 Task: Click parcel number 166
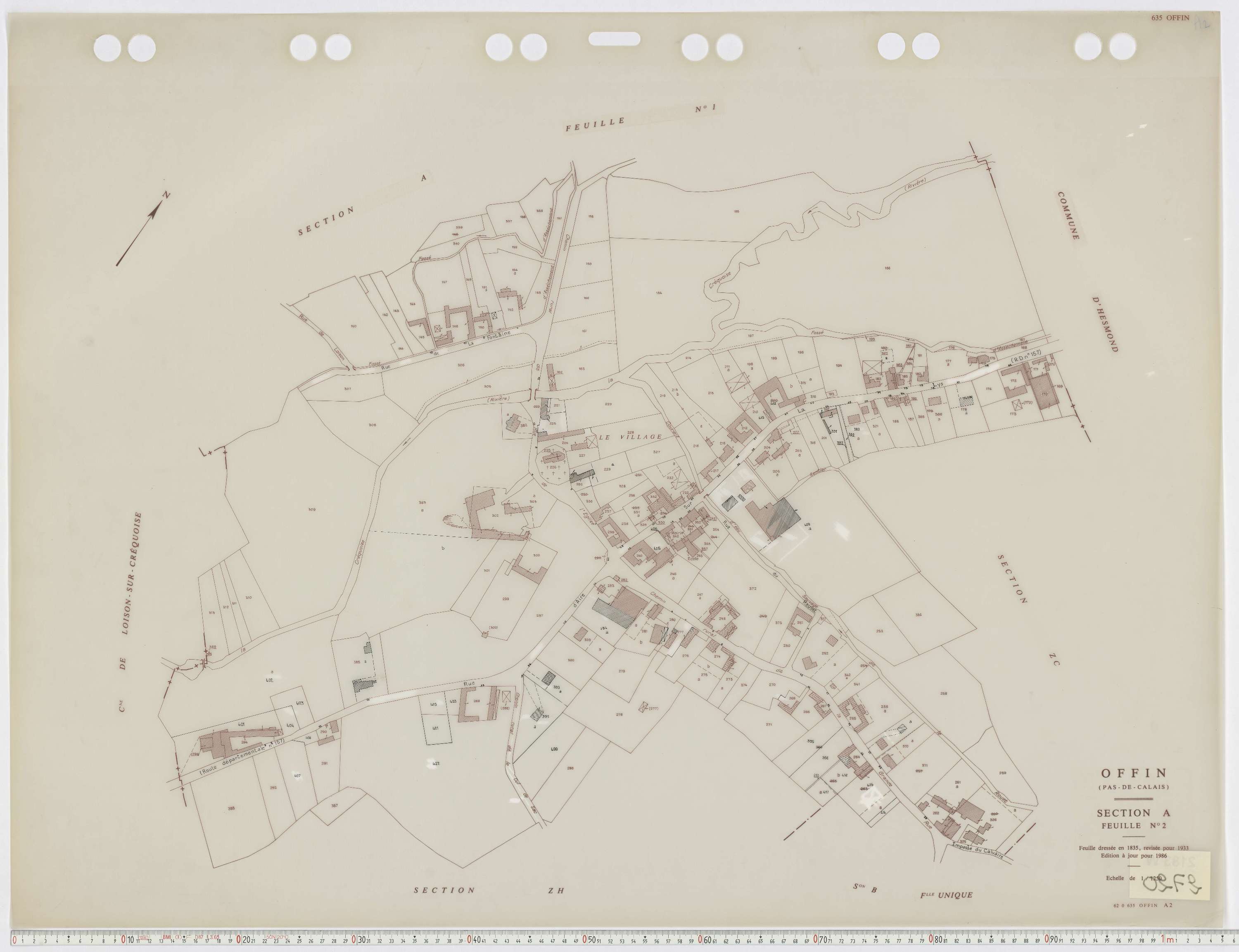click(x=887, y=268)
